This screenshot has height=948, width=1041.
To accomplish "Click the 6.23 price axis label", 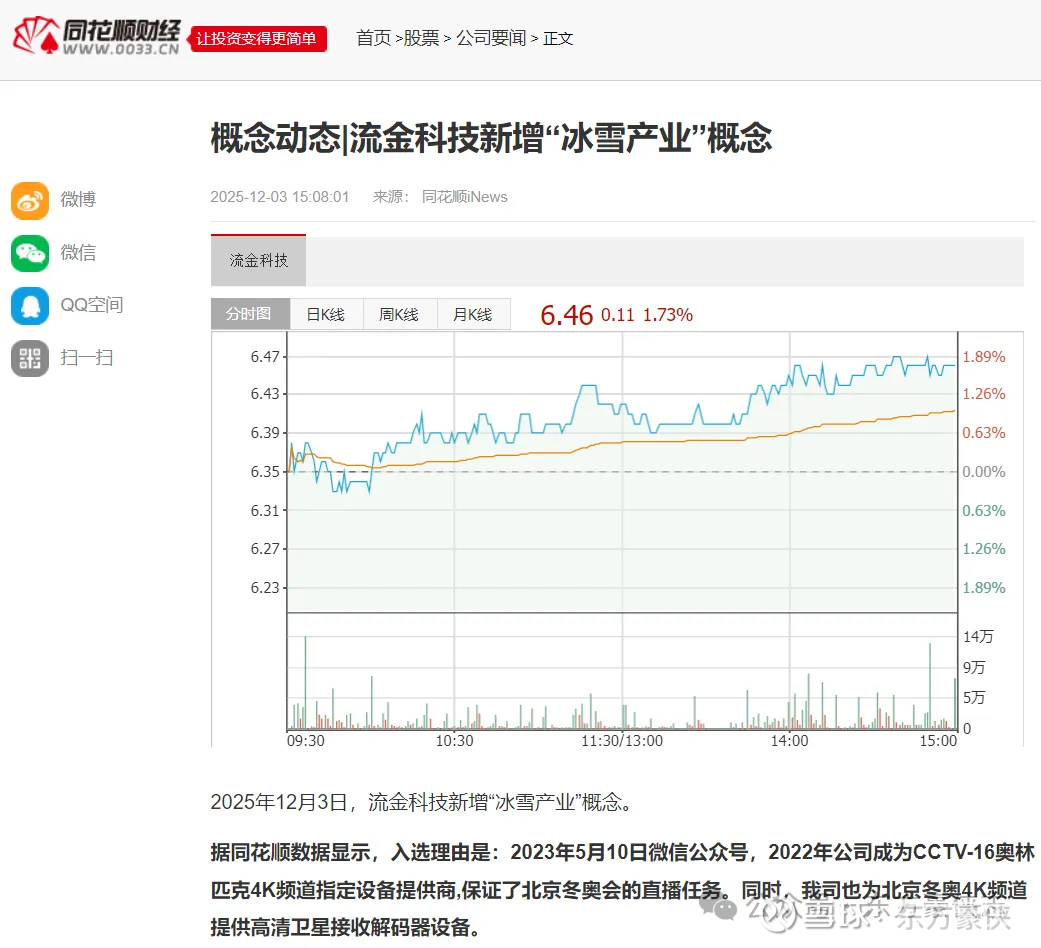I will coord(265,588).
